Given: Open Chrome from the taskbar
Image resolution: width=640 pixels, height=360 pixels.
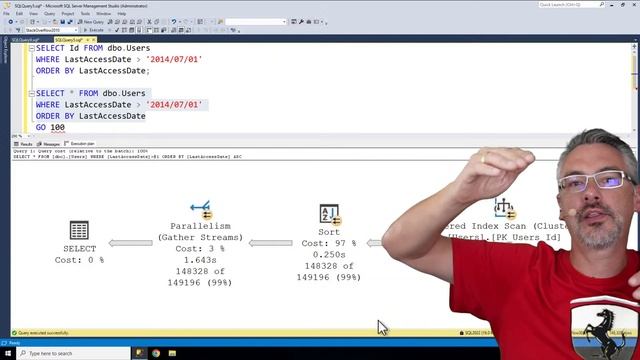Looking at the screenshot, I should 156,353.
